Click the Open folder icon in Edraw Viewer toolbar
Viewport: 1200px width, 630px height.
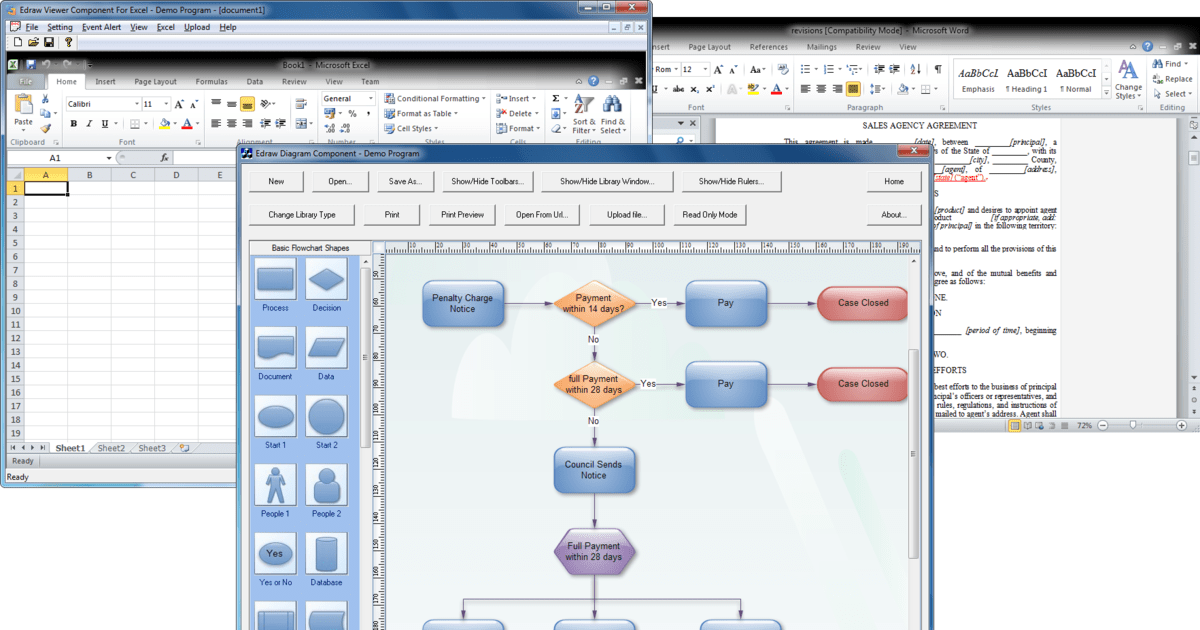pos(32,42)
